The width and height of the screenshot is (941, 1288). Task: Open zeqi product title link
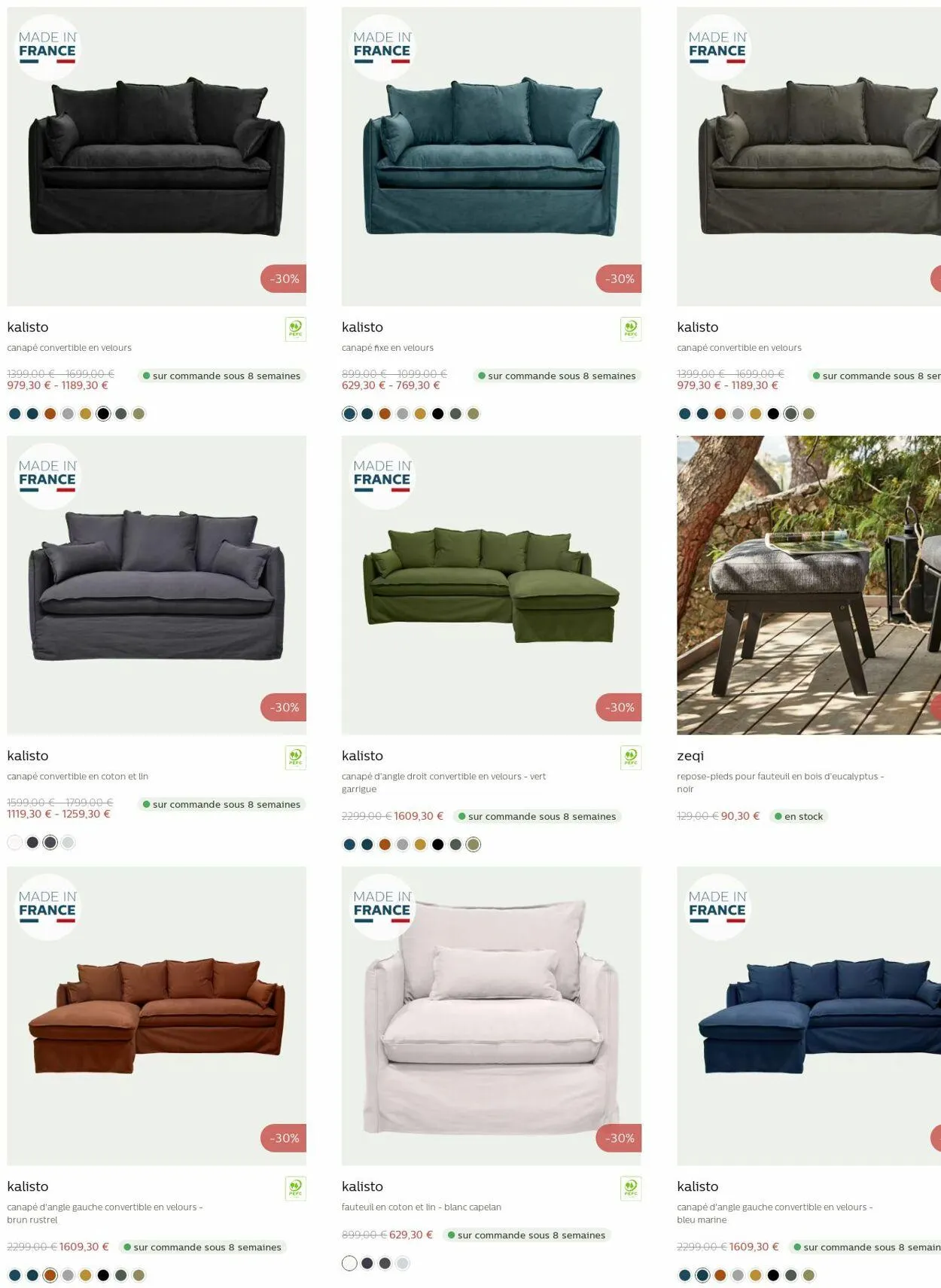tap(690, 756)
